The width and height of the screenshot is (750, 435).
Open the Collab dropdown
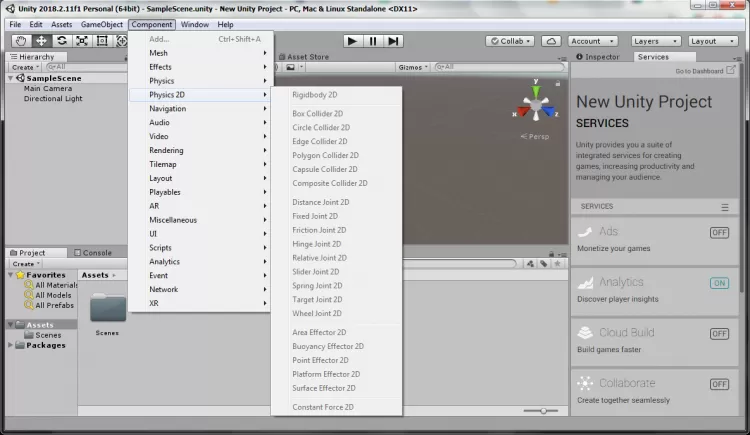510,41
